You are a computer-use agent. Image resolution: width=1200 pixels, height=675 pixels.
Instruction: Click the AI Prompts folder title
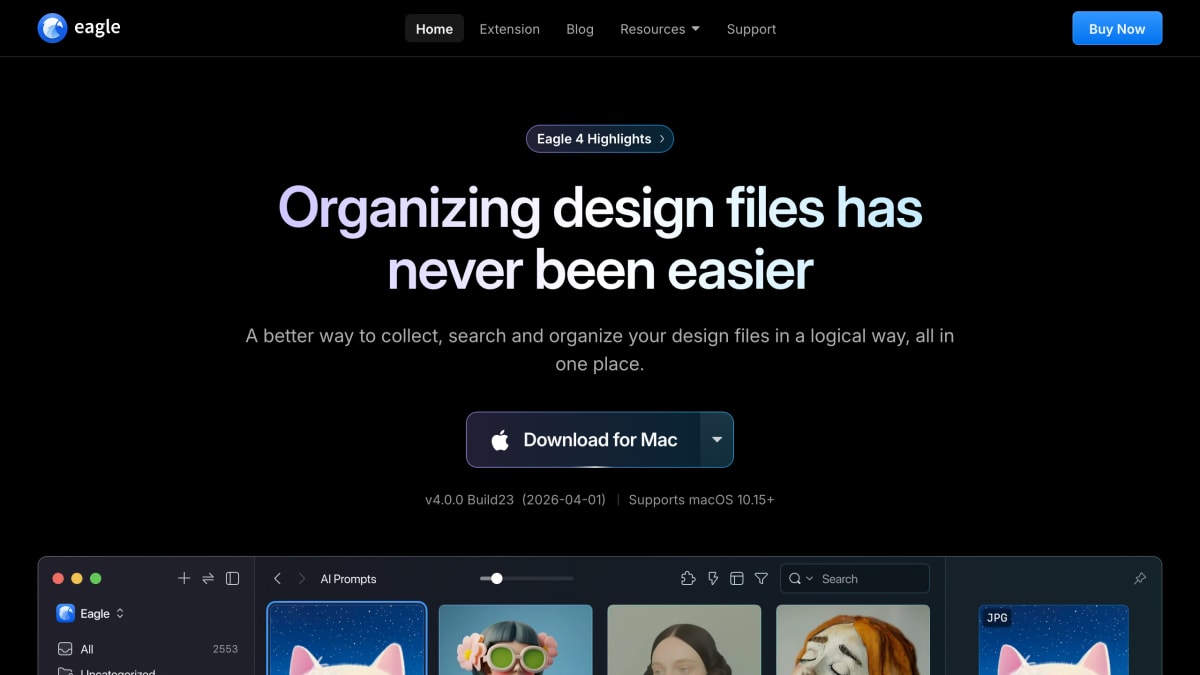(x=348, y=579)
